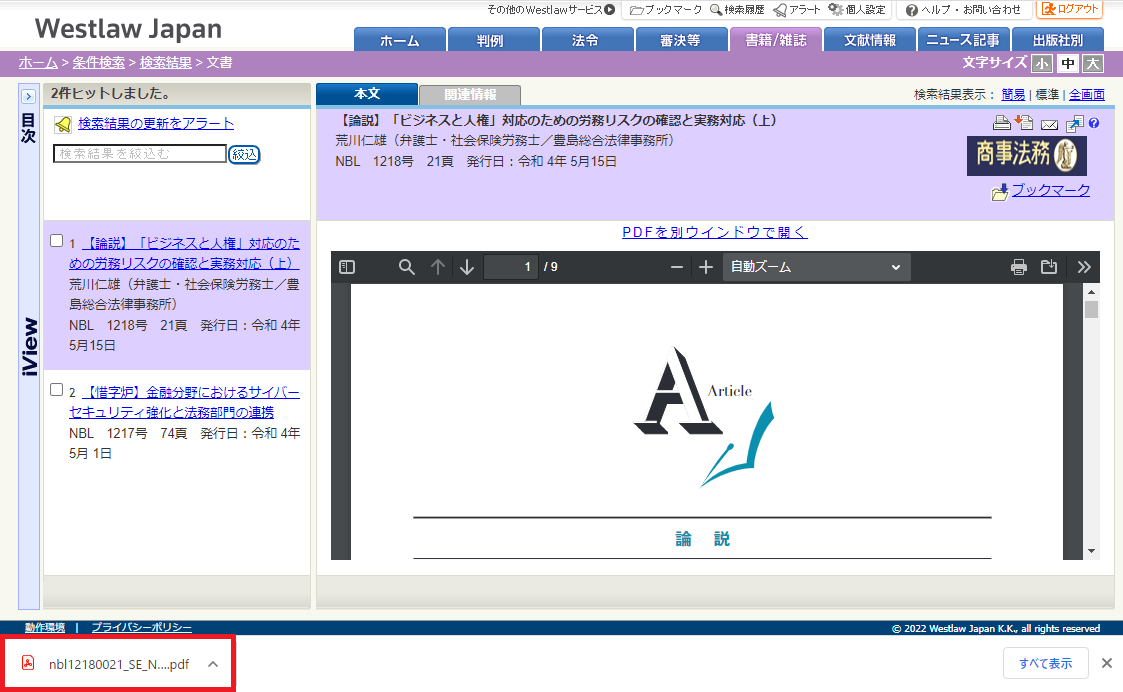Download PDF from viewer toolbar
This screenshot has height=692, width=1123.
click(1049, 267)
